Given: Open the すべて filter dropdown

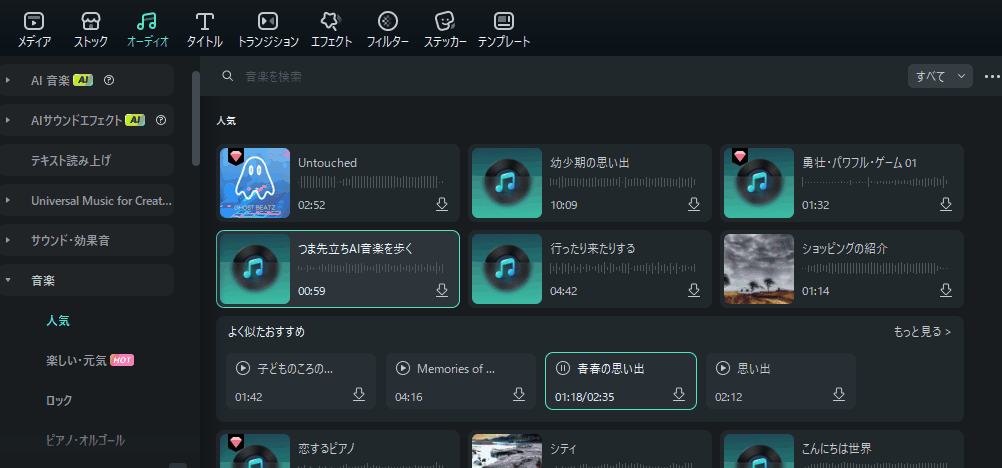Looking at the screenshot, I should (x=939, y=76).
